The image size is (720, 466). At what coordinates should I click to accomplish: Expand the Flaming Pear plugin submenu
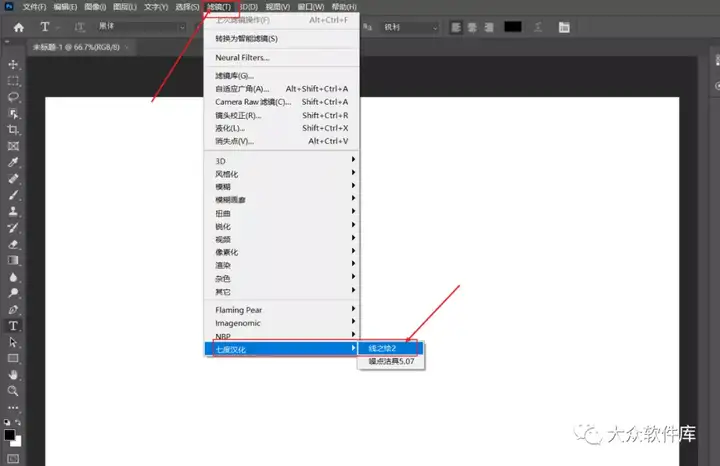(281, 310)
